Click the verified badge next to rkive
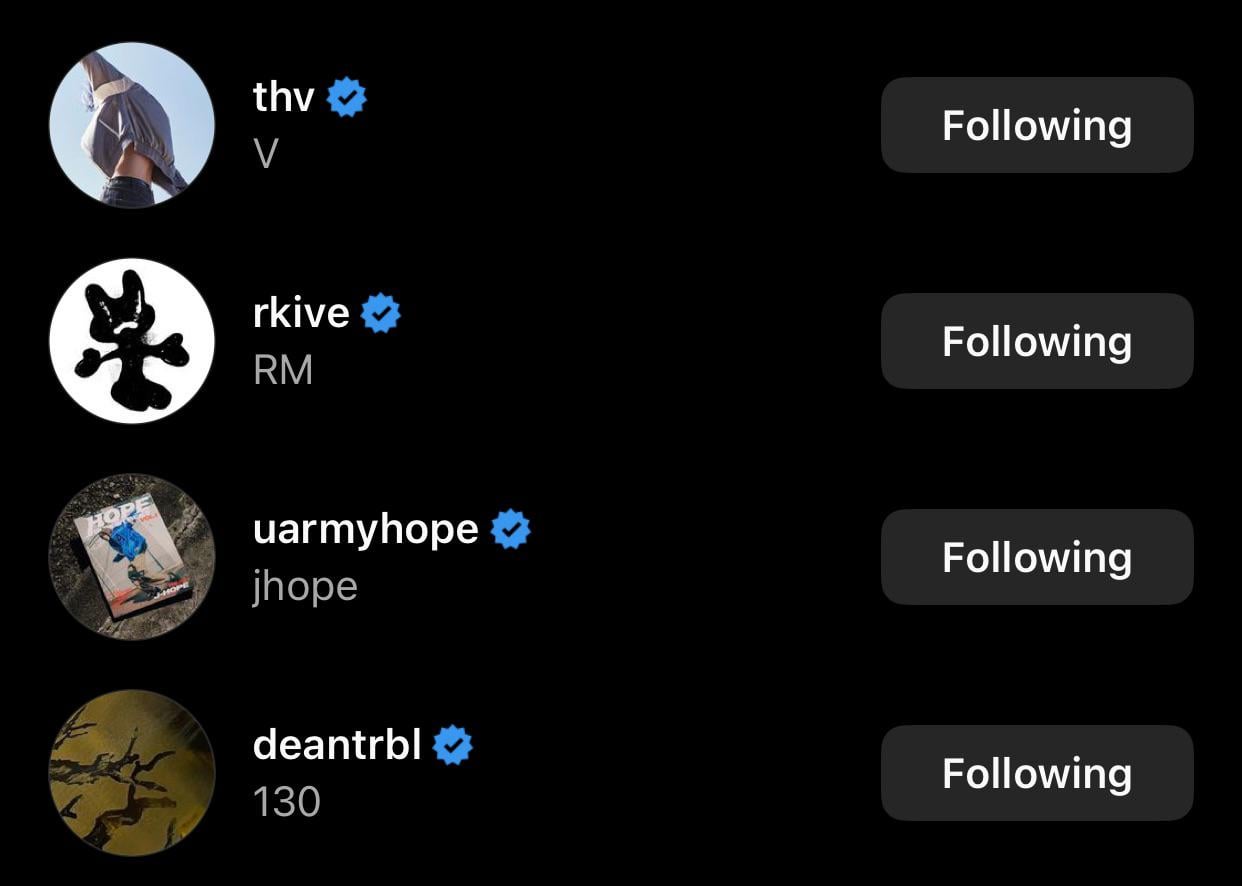 click(381, 314)
